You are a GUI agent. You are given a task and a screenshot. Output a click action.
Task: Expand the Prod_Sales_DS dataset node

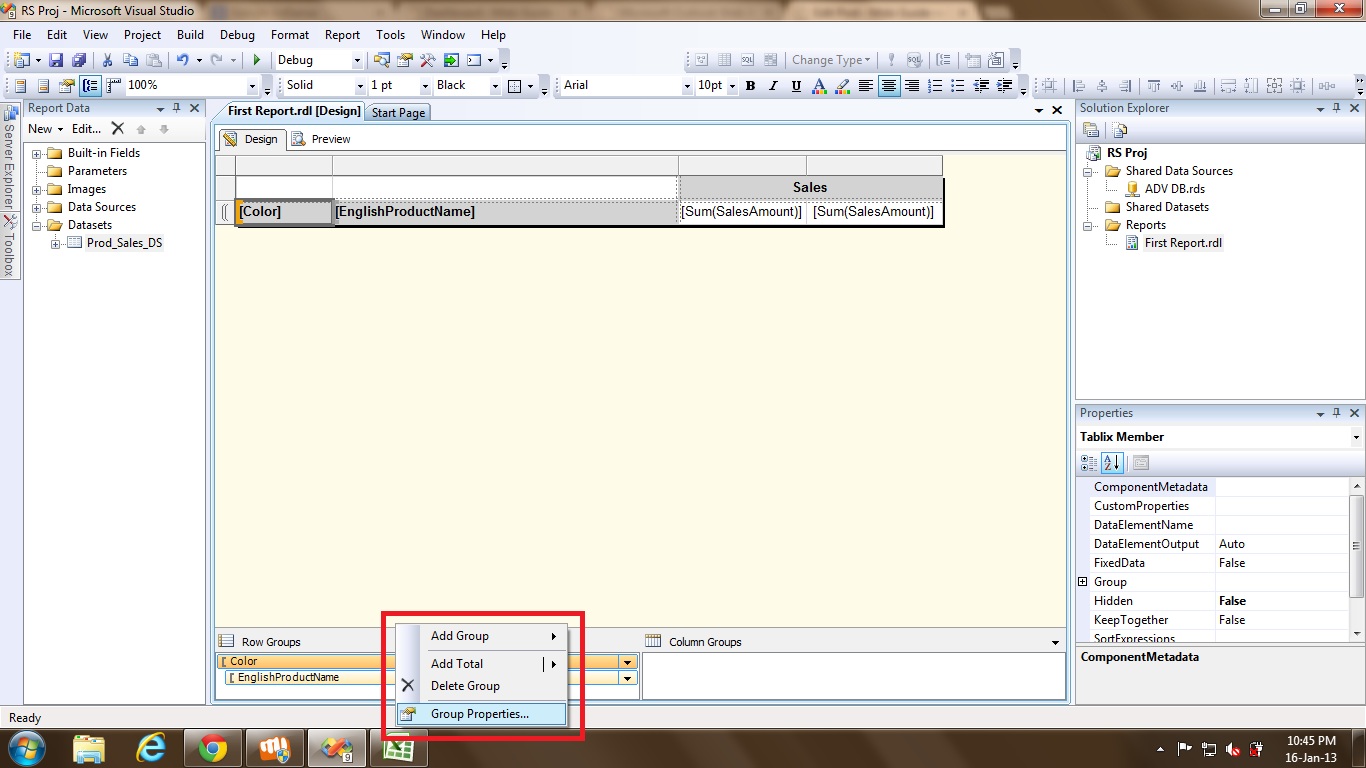[x=56, y=244]
